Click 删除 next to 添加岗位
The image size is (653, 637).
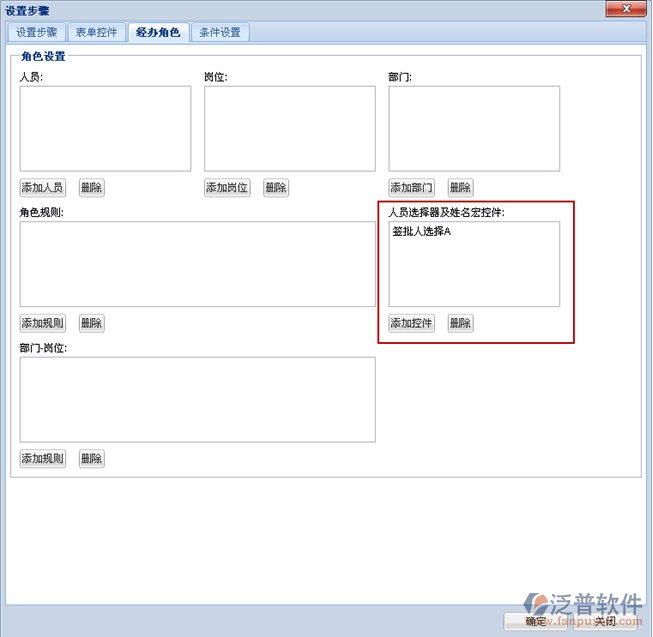pyautogui.click(x=276, y=188)
